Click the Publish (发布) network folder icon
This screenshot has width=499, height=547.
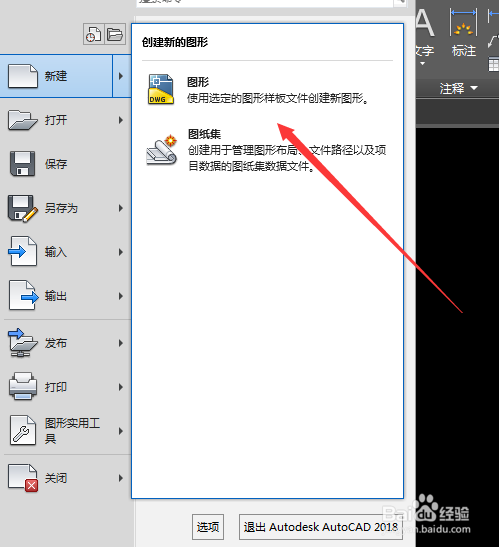pyautogui.click(x=22, y=343)
